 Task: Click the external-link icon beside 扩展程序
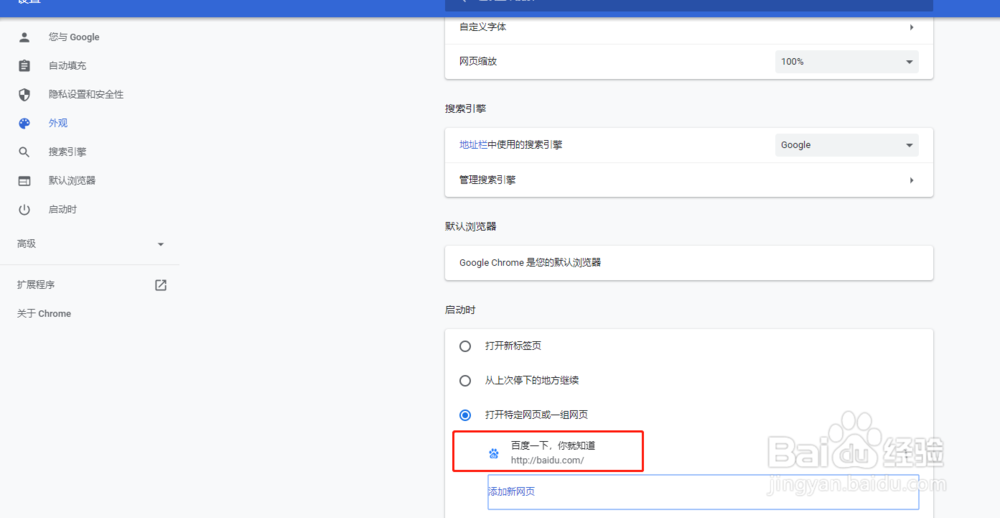[161, 285]
